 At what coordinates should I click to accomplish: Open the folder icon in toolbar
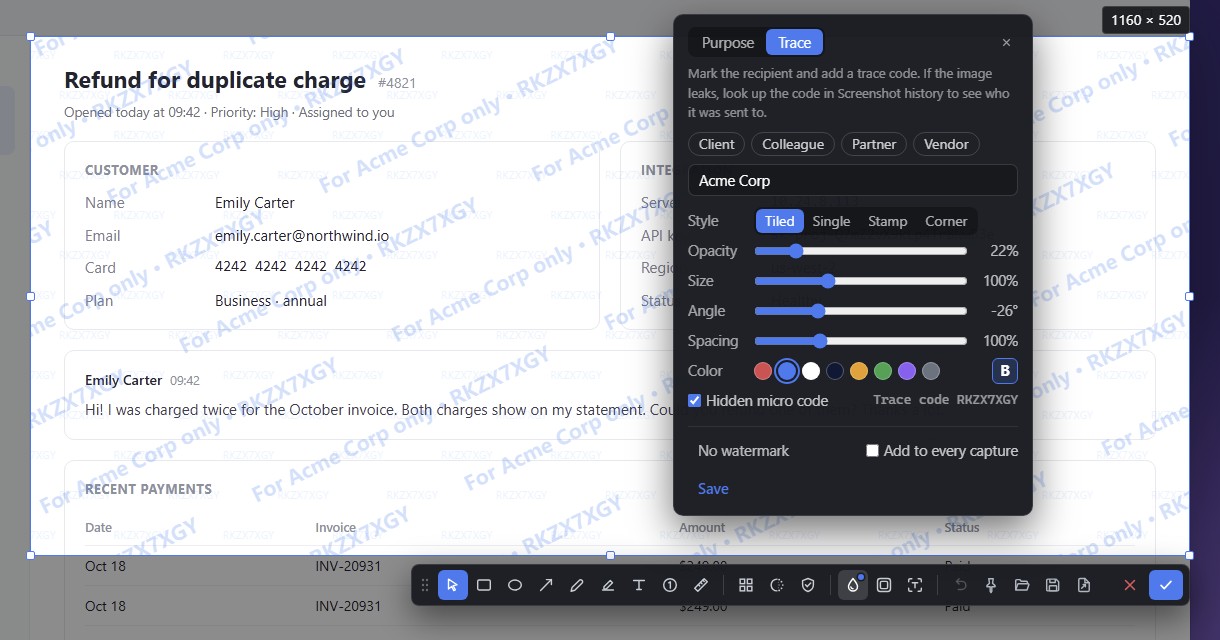tap(1022, 585)
